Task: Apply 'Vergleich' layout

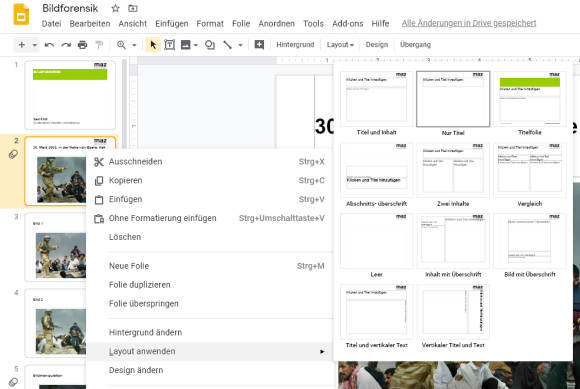Action: click(x=530, y=175)
